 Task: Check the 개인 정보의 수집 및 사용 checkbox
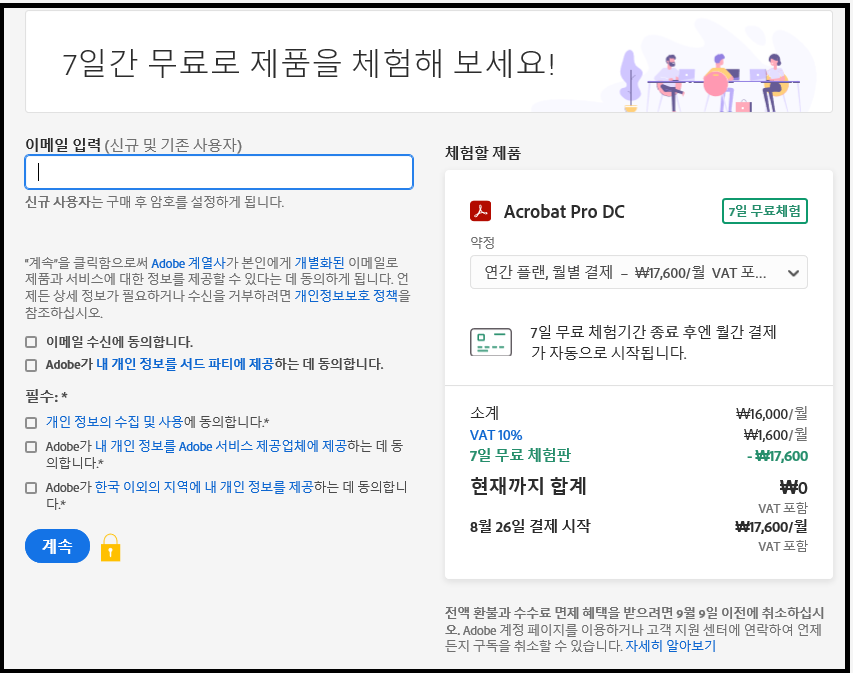pyautogui.click(x=31, y=423)
